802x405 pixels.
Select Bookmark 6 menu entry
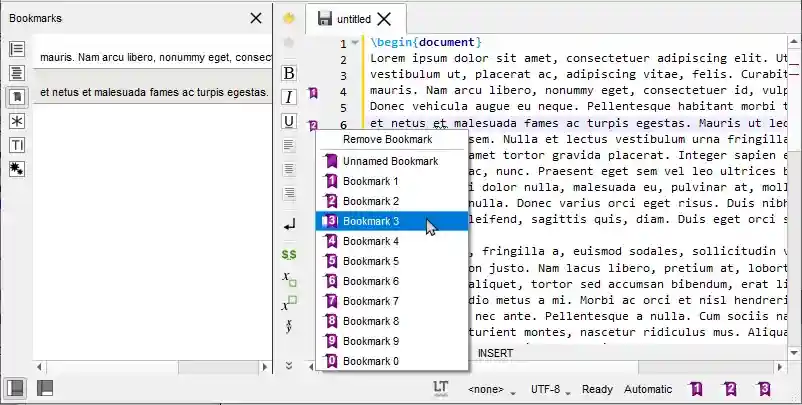click(392, 281)
